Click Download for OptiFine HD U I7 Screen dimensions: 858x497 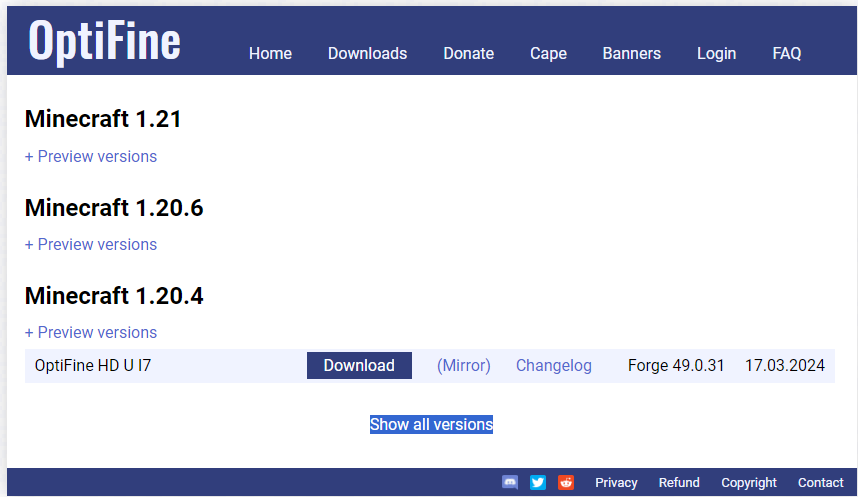coord(359,366)
